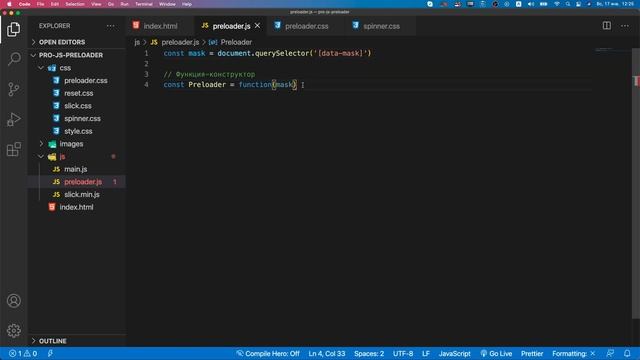Open main.js in the explorer tree
Viewport: 640px width, 360px height.
point(76,169)
